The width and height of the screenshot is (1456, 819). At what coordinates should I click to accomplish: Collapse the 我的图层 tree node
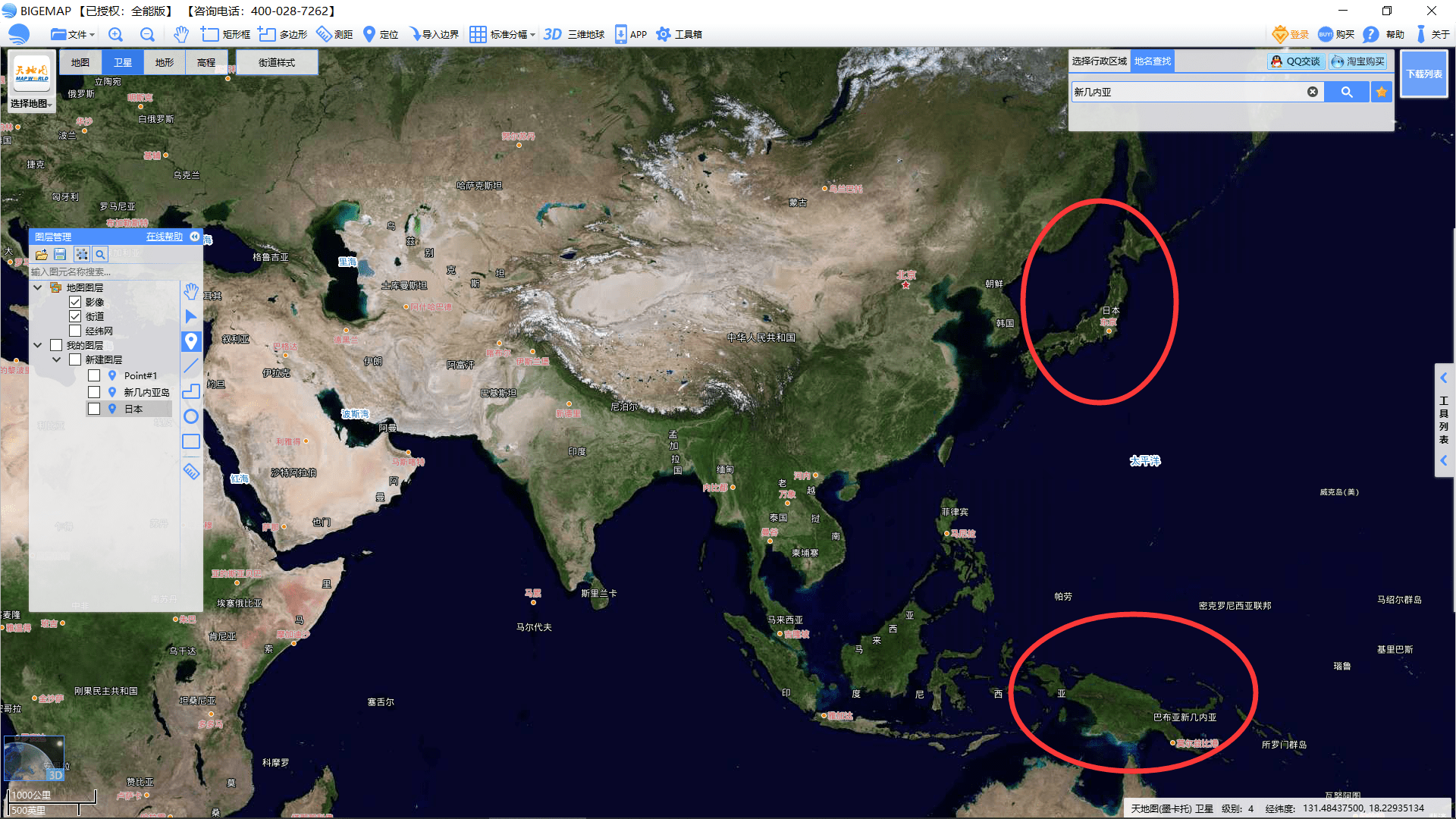[x=37, y=345]
